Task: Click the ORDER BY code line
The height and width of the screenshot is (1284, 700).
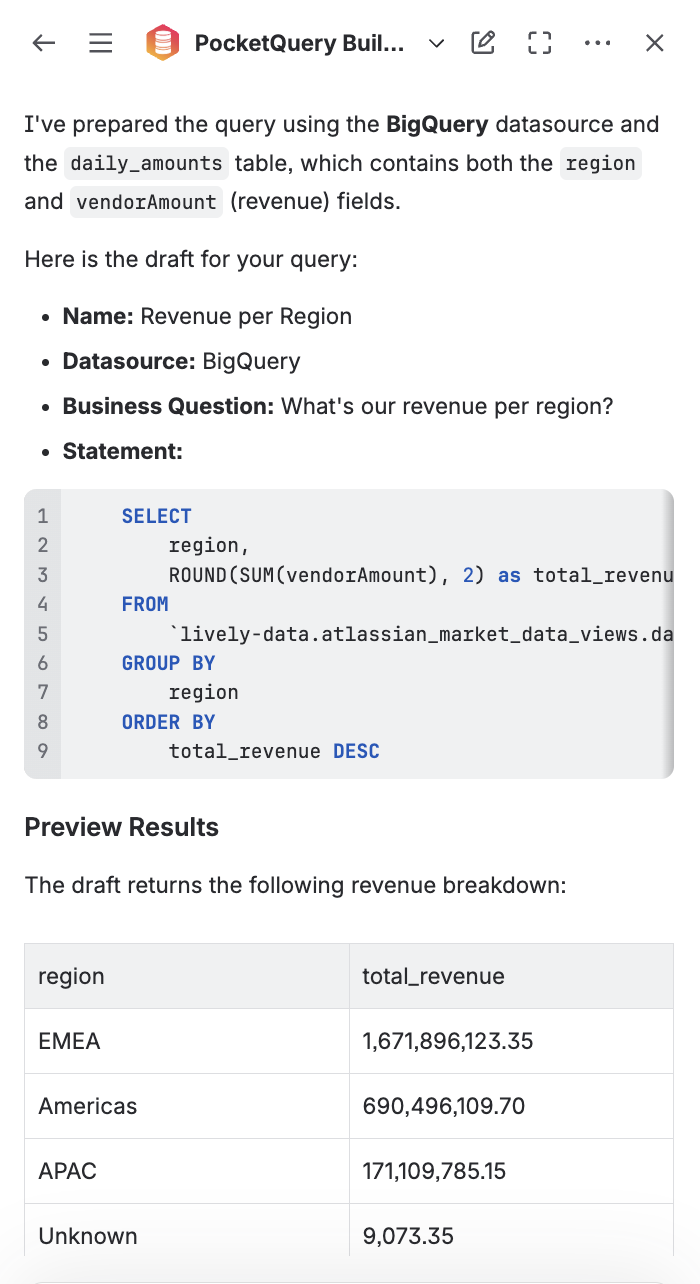Action: tap(168, 722)
